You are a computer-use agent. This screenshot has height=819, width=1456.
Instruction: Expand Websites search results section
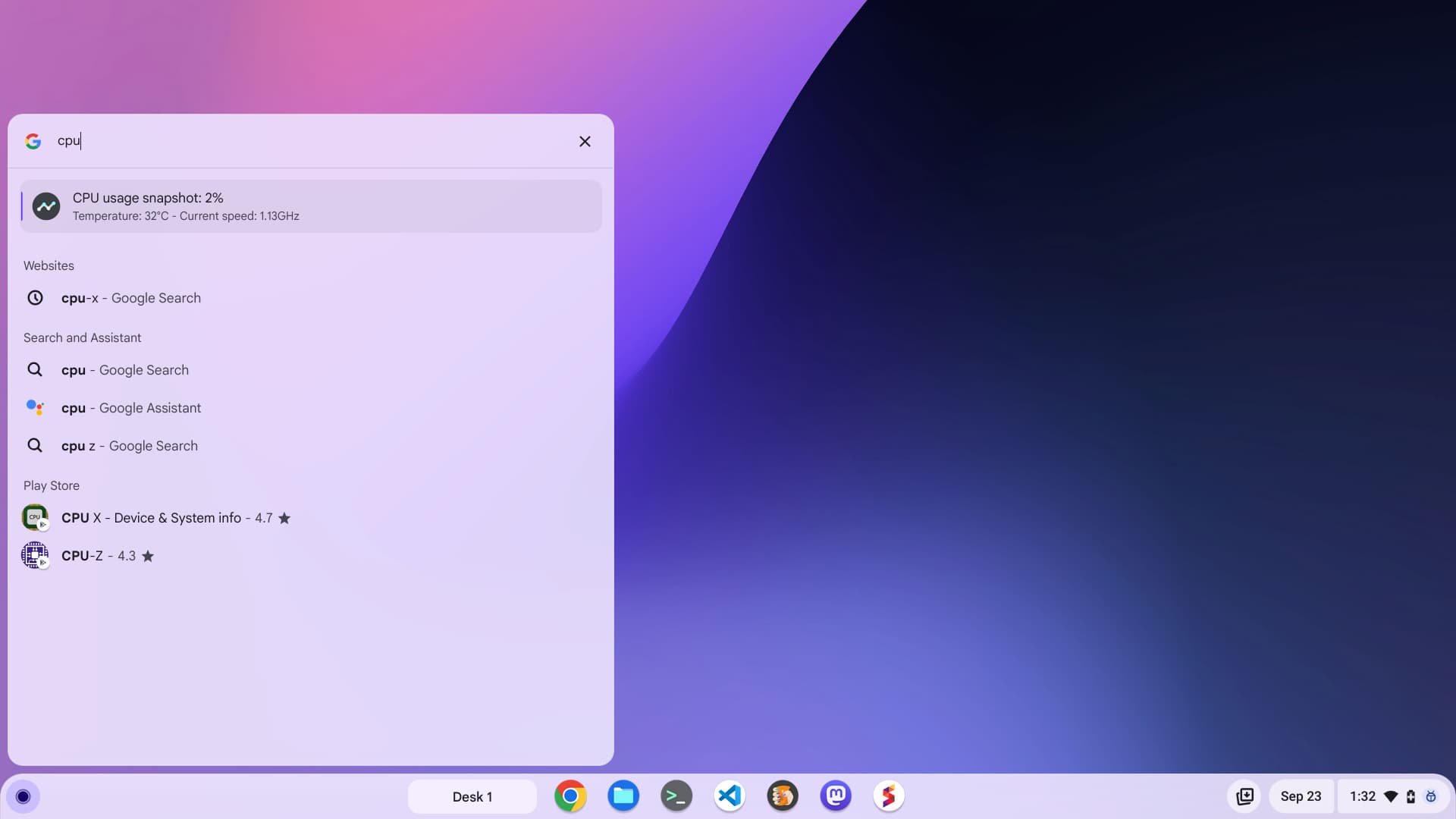(x=48, y=265)
